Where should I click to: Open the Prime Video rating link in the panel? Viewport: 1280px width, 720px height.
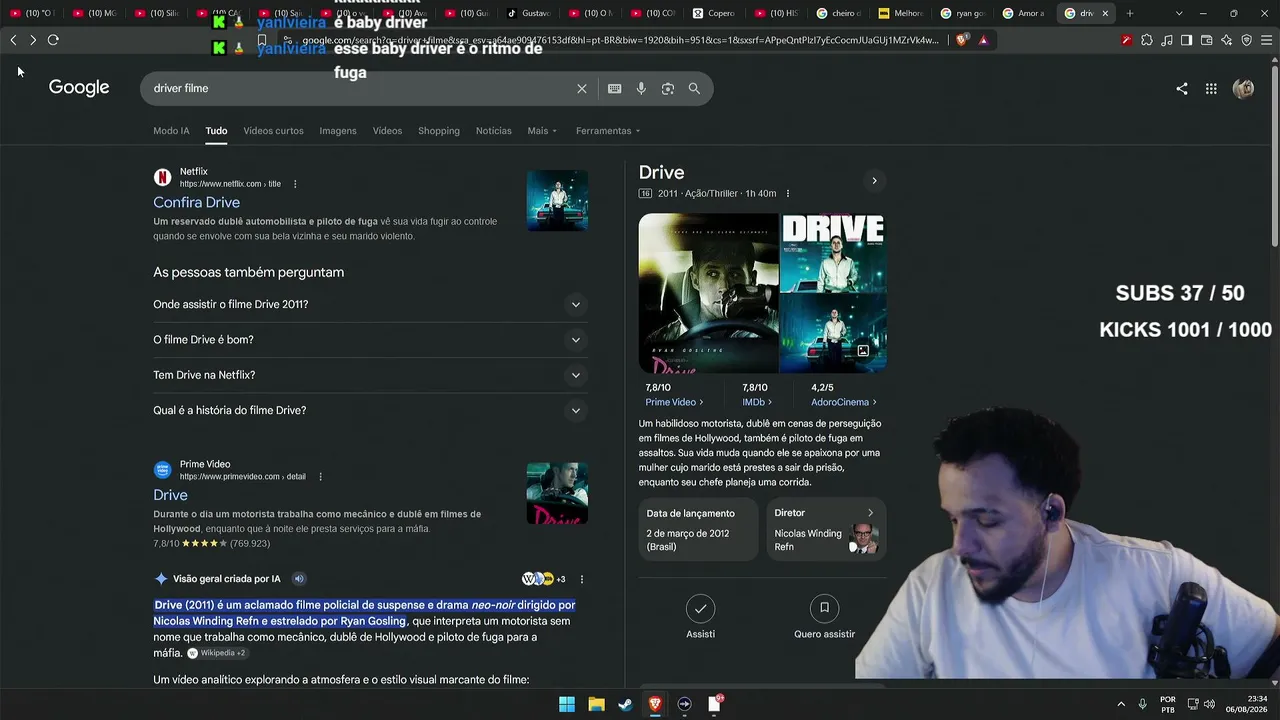674,402
